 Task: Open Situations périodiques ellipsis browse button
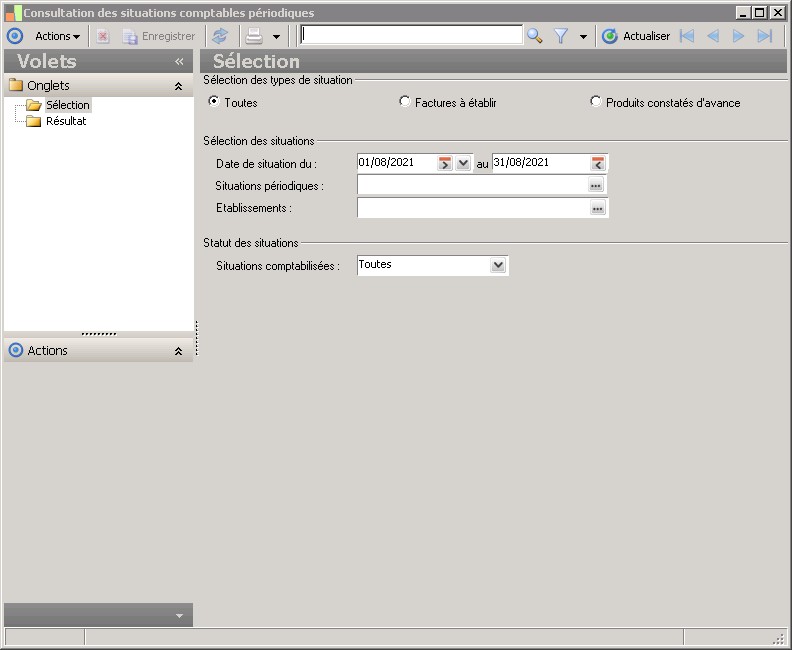pos(596,185)
